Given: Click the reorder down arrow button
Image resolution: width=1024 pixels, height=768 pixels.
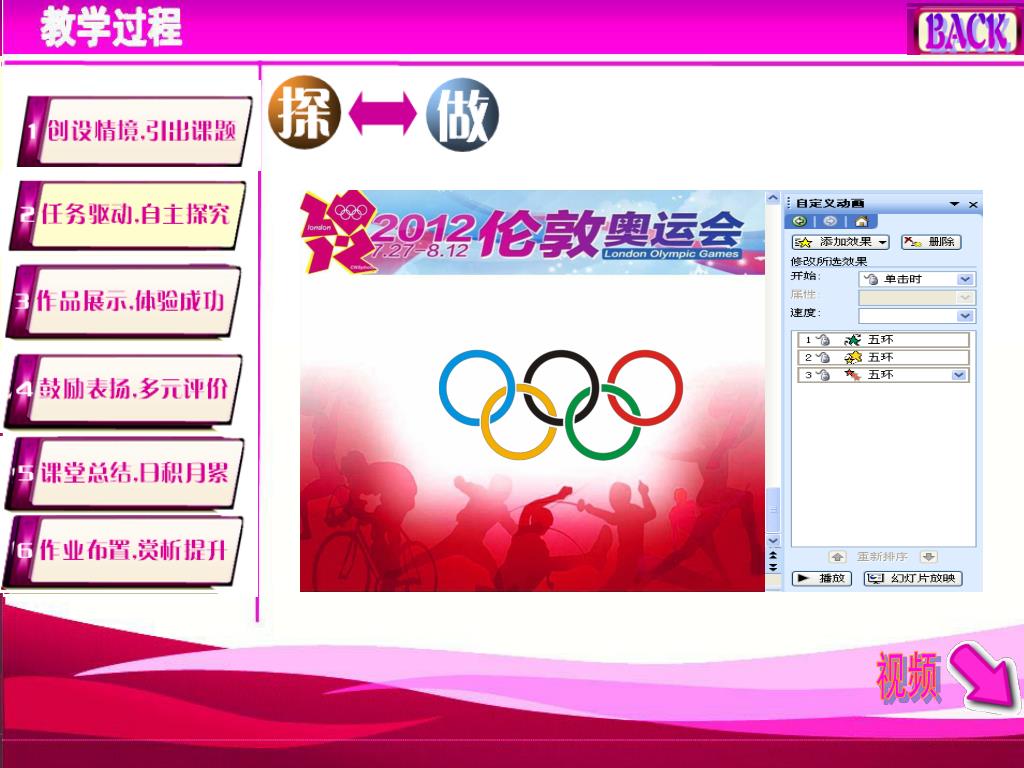Looking at the screenshot, I should pyautogui.click(x=928, y=557).
